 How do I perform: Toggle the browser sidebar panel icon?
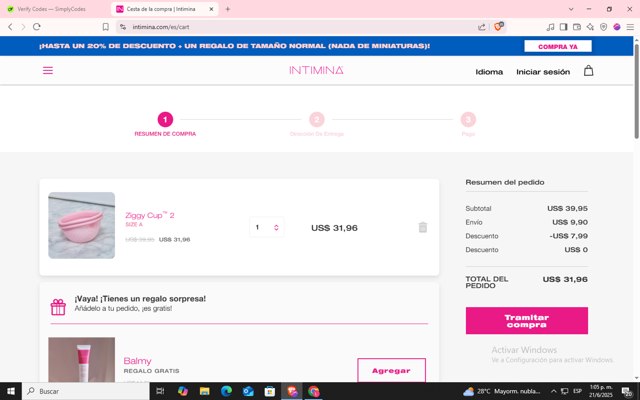pos(563,27)
